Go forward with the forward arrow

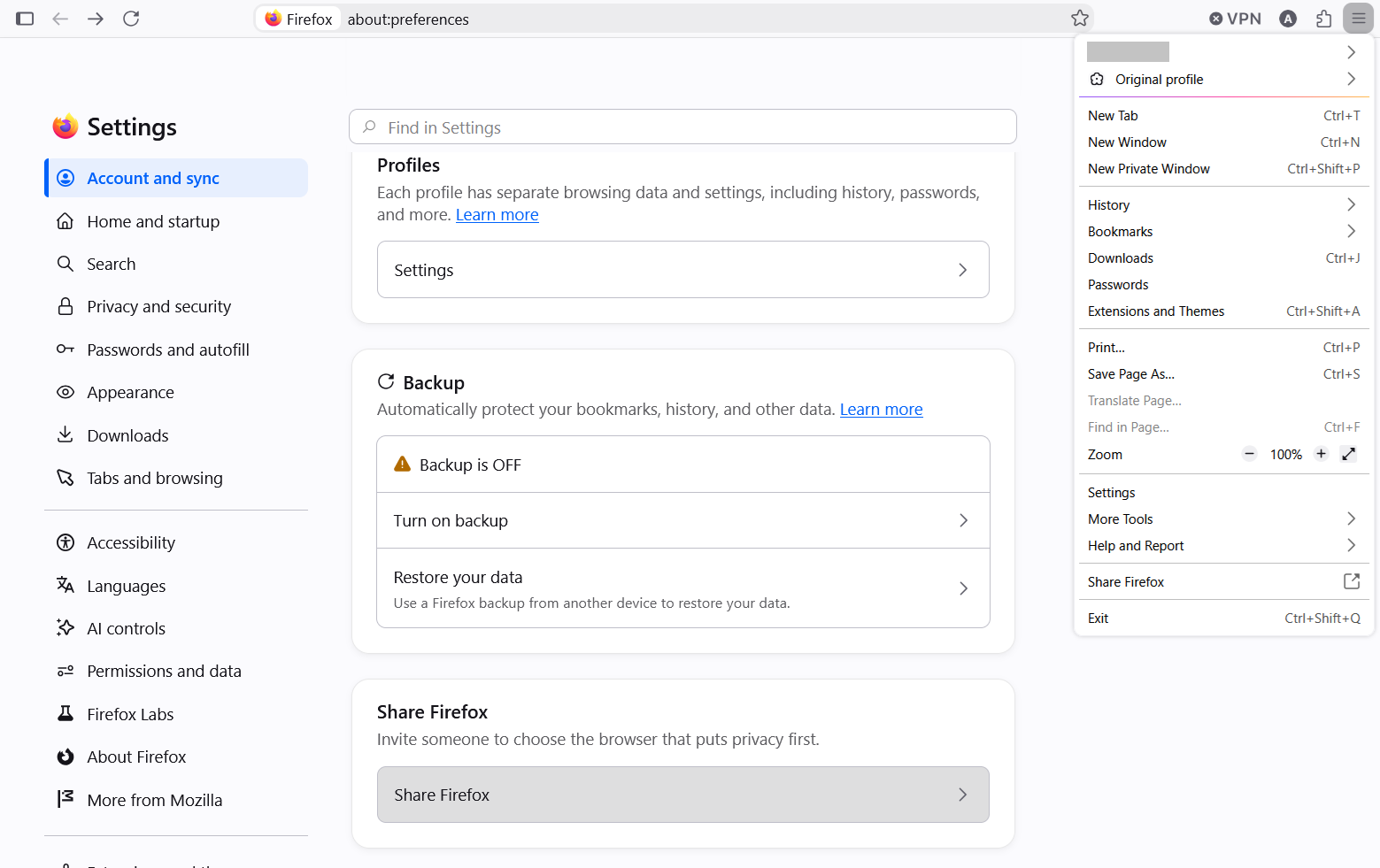96,19
